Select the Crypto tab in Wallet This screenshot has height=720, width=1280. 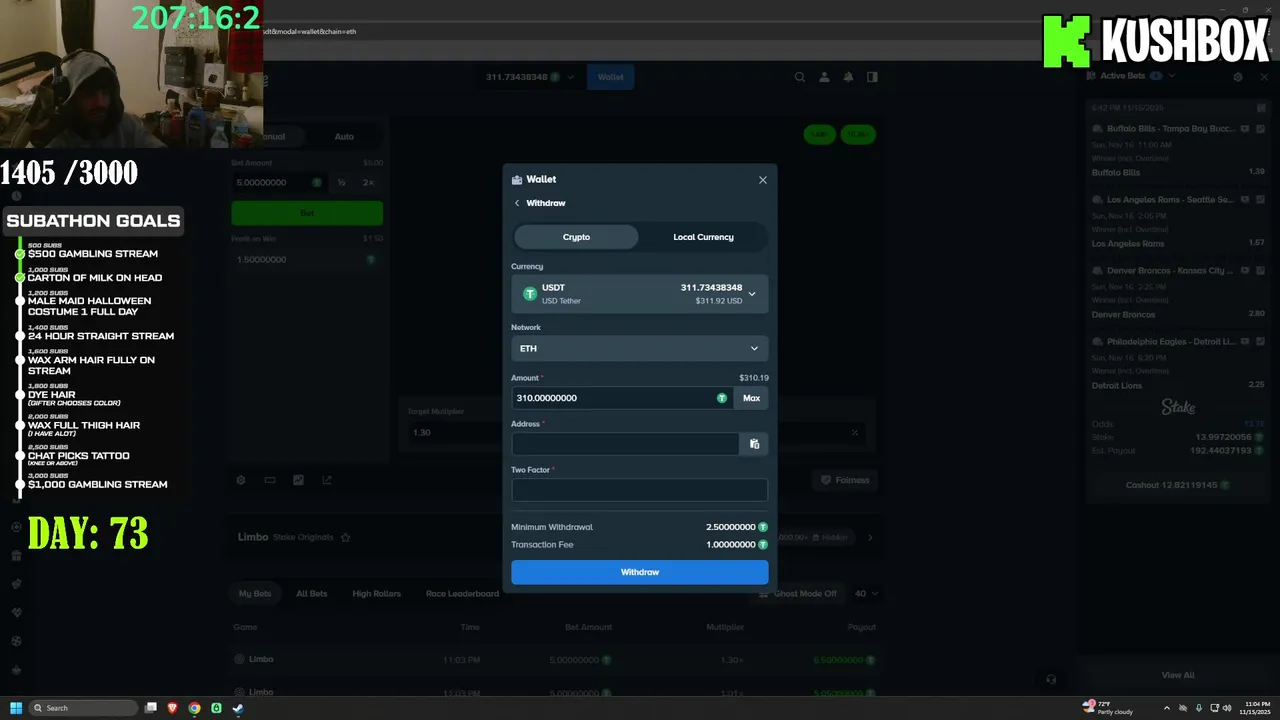point(576,237)
